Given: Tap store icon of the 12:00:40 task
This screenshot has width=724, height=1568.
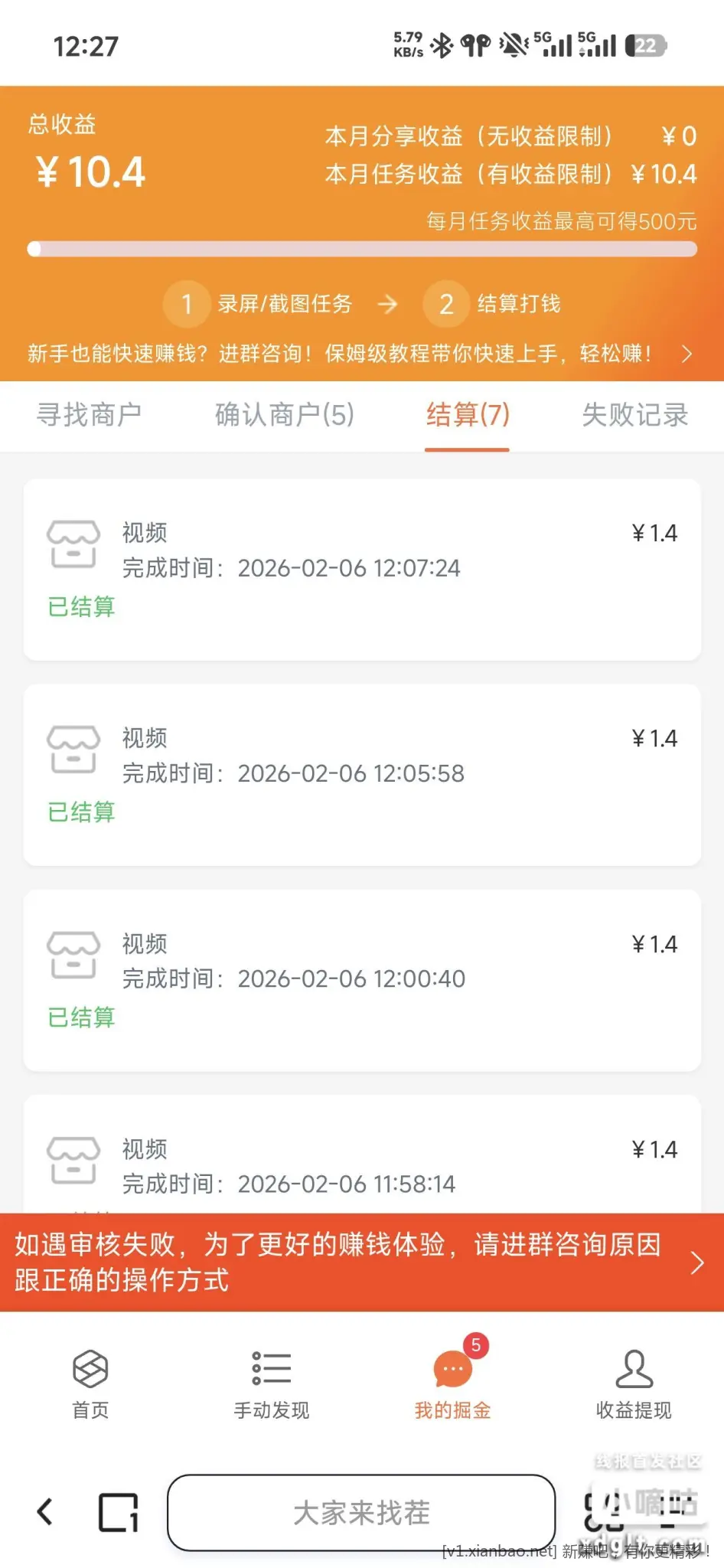Looking at the screenshot, I should pyautogui.click(x=73, y=955).
